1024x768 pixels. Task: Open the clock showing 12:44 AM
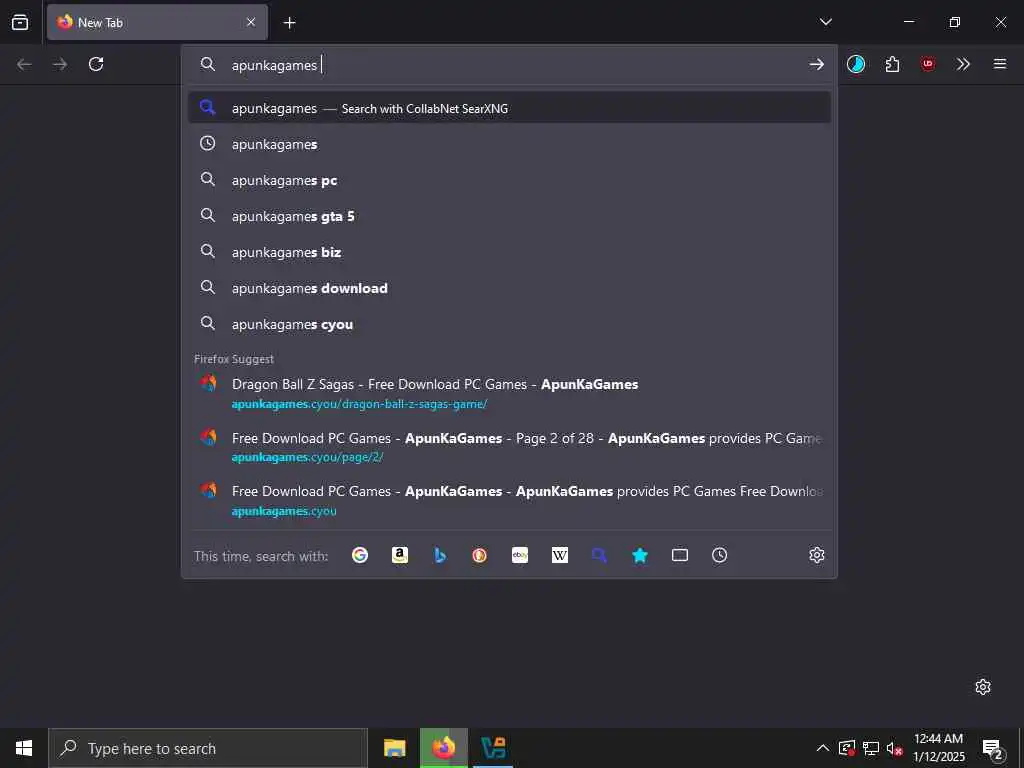938,748
